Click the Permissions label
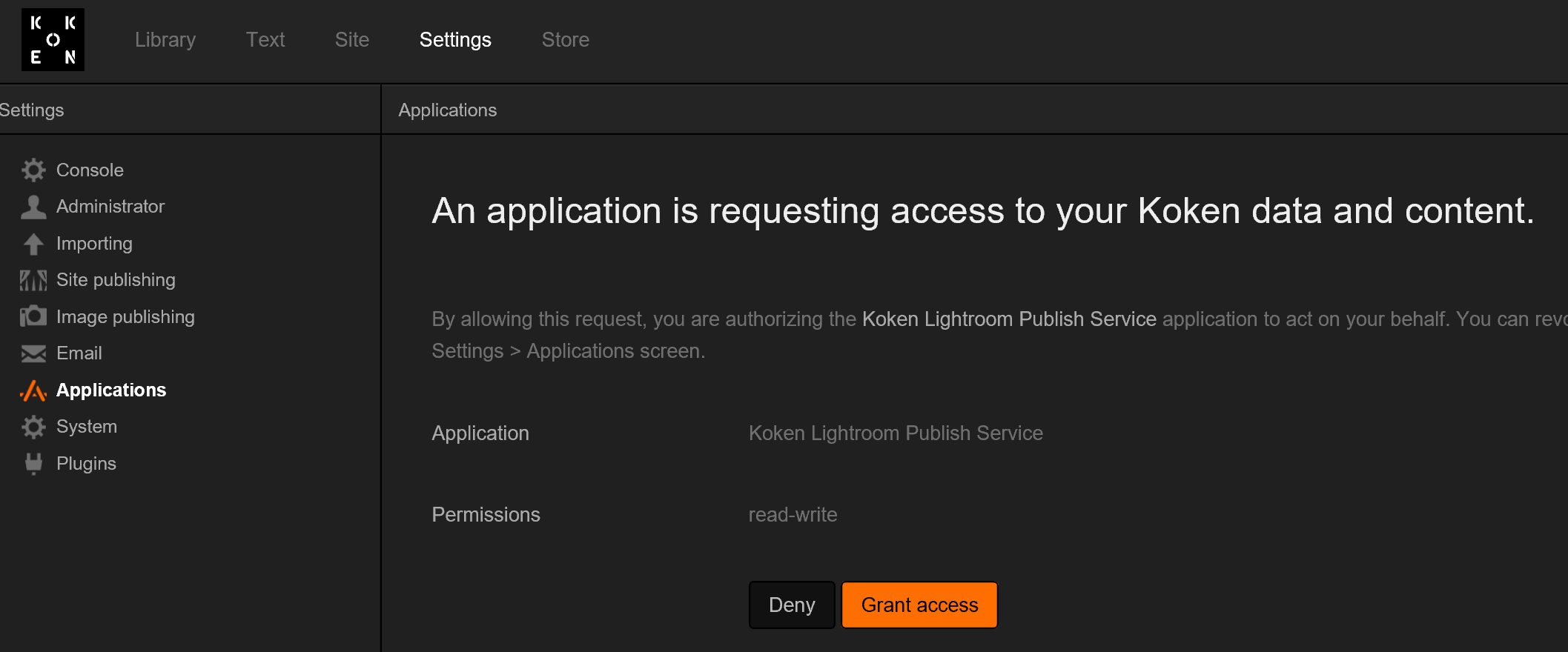 486,515
